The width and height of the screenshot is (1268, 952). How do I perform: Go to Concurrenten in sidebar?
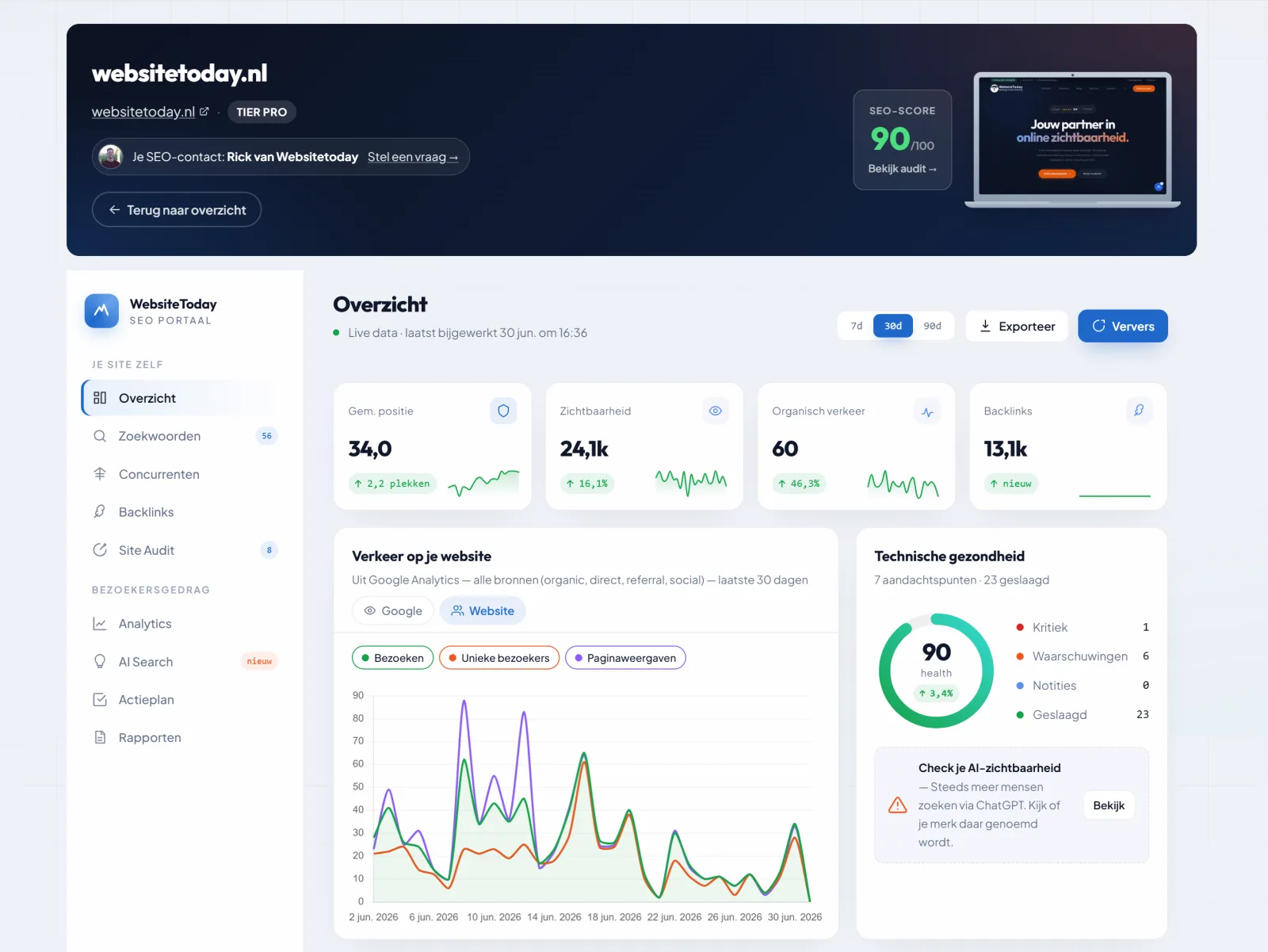click(x=181, y=474)
